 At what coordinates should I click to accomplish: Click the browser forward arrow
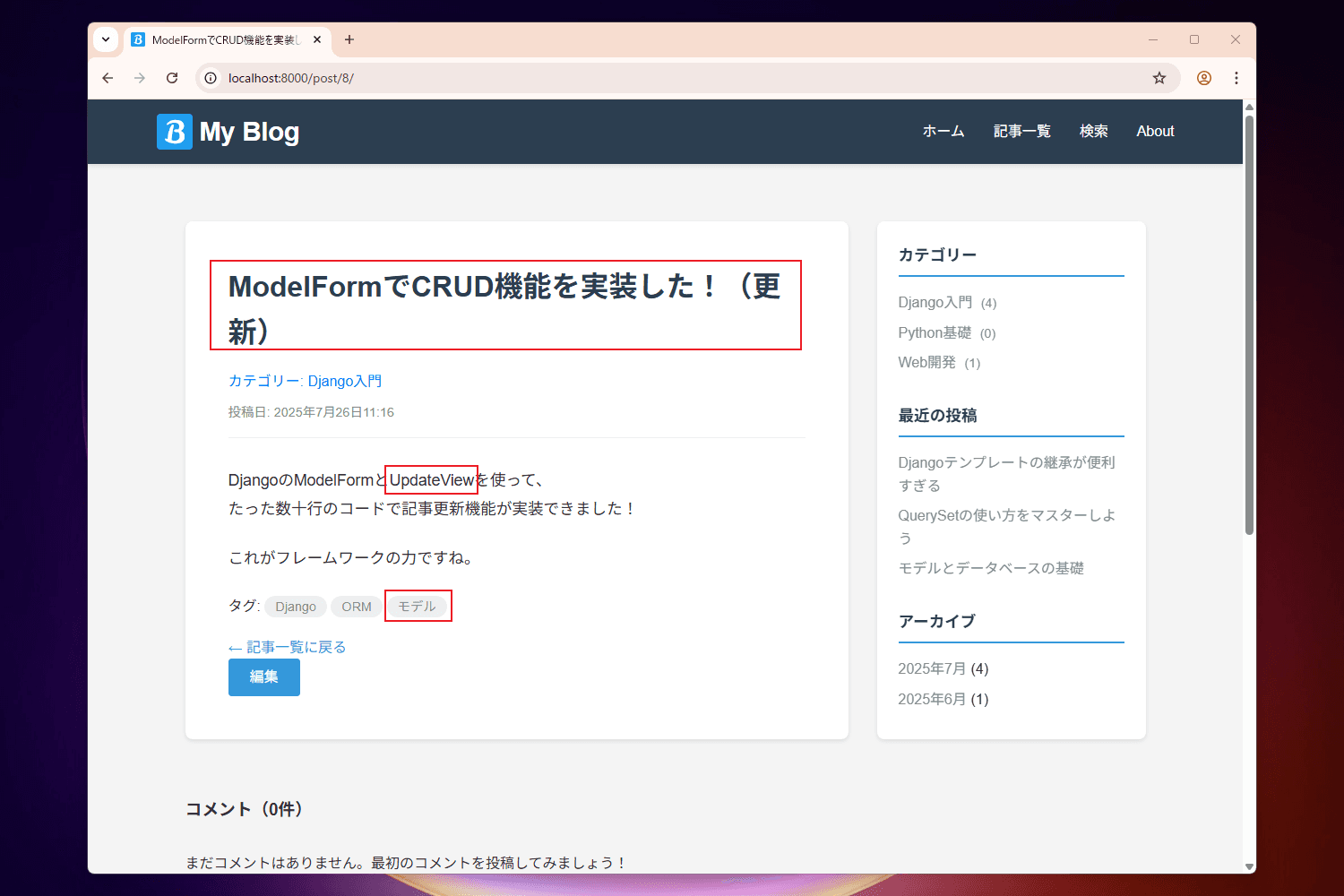(140, 78)
